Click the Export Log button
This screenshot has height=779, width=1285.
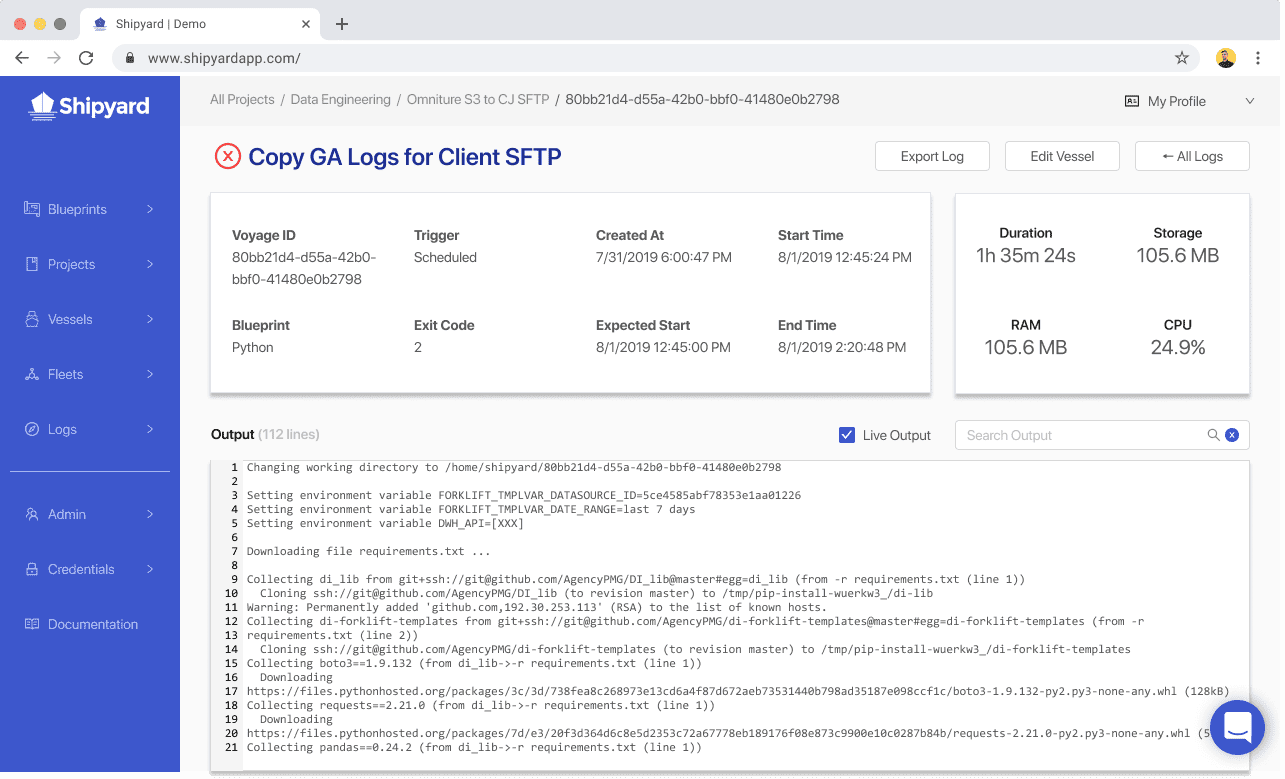pos(932,156)
